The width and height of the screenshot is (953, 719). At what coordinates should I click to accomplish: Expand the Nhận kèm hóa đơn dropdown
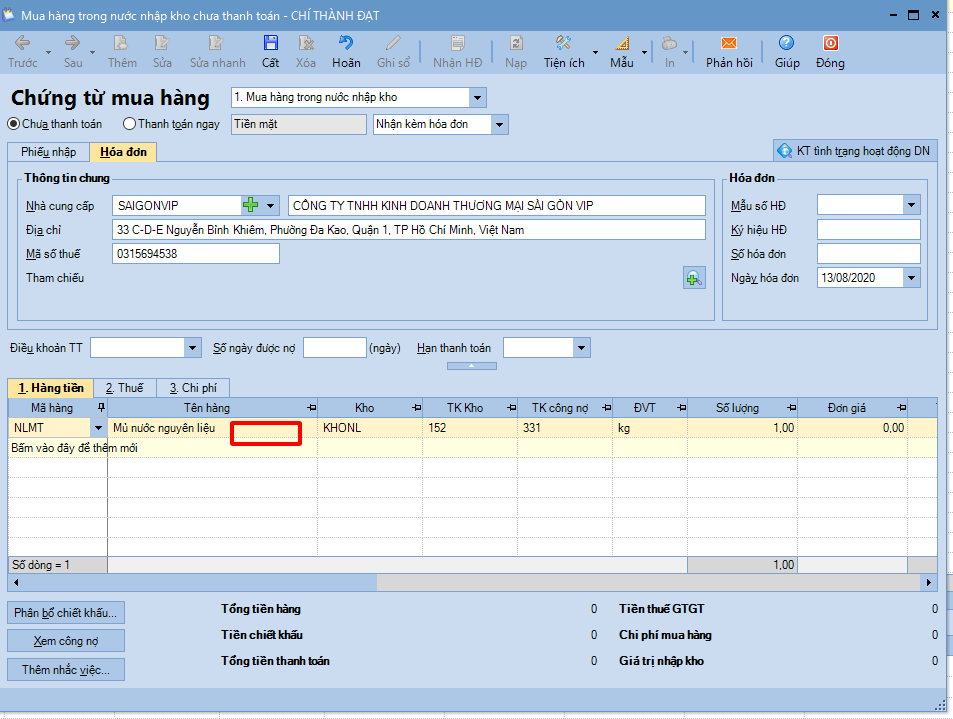[499, 124]
